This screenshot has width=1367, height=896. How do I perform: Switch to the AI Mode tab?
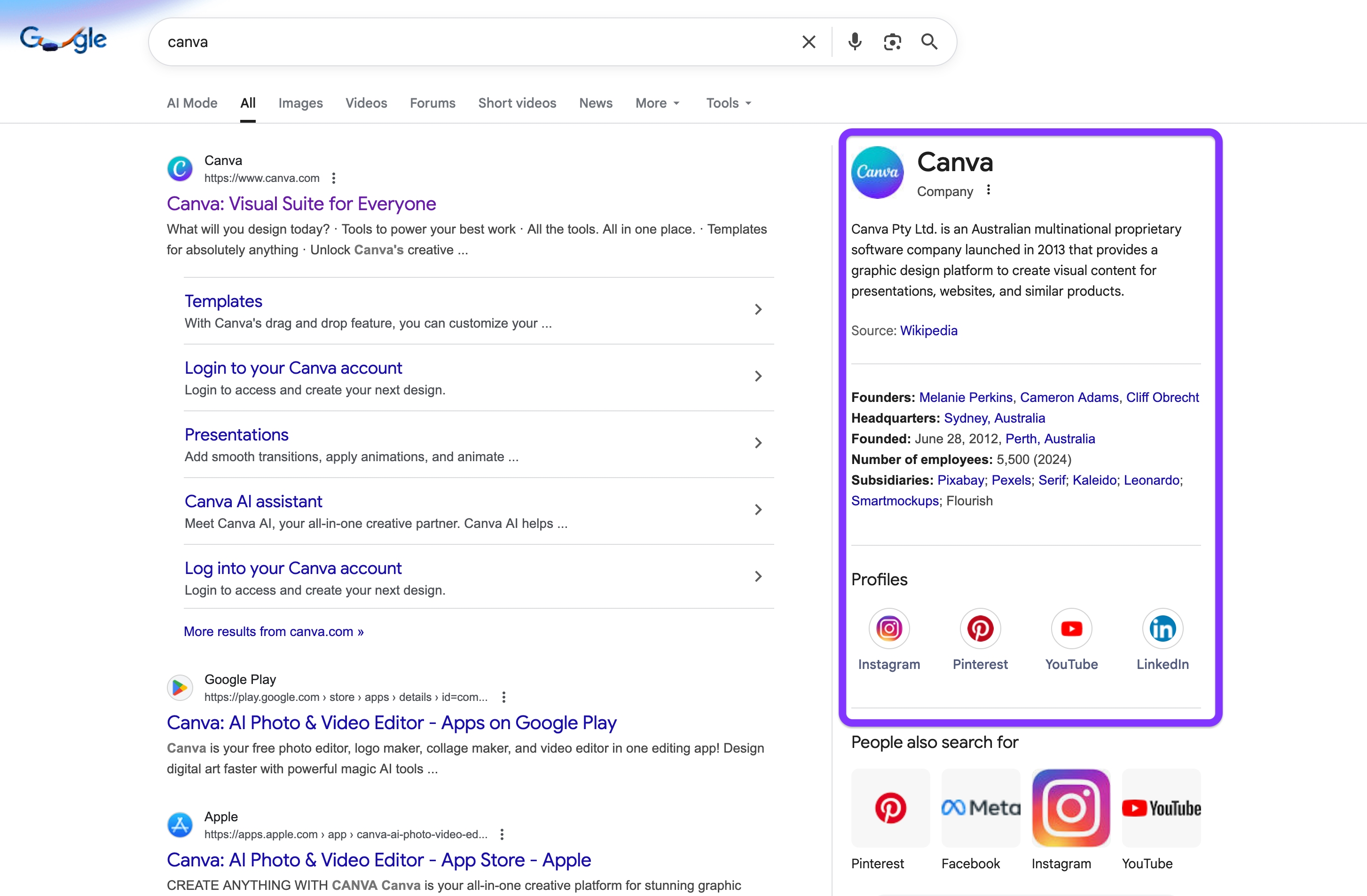pyautogui.click(x=192, y=103)
